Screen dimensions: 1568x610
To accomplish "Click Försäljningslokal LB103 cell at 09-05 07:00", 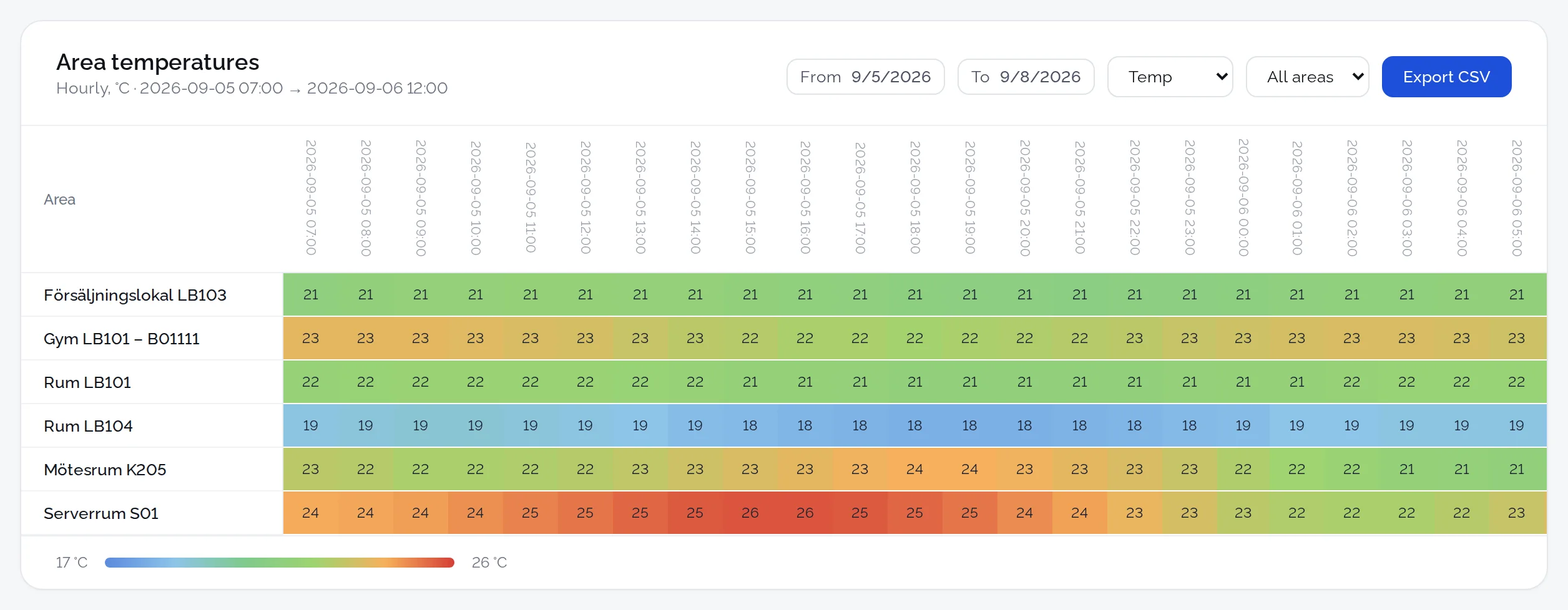I will (x=311, y=294).
